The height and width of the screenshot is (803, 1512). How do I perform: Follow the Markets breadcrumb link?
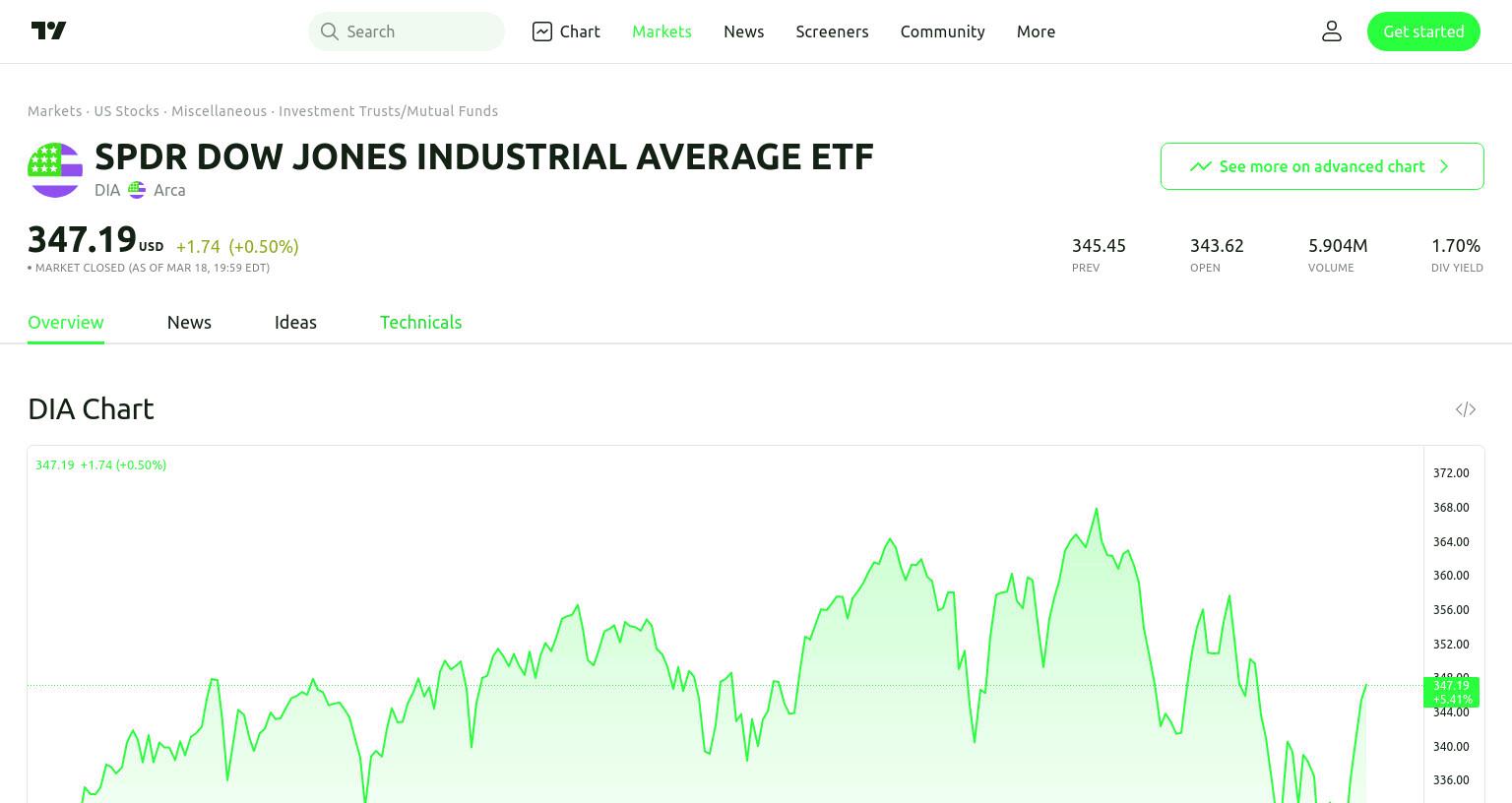click(54, 111)
